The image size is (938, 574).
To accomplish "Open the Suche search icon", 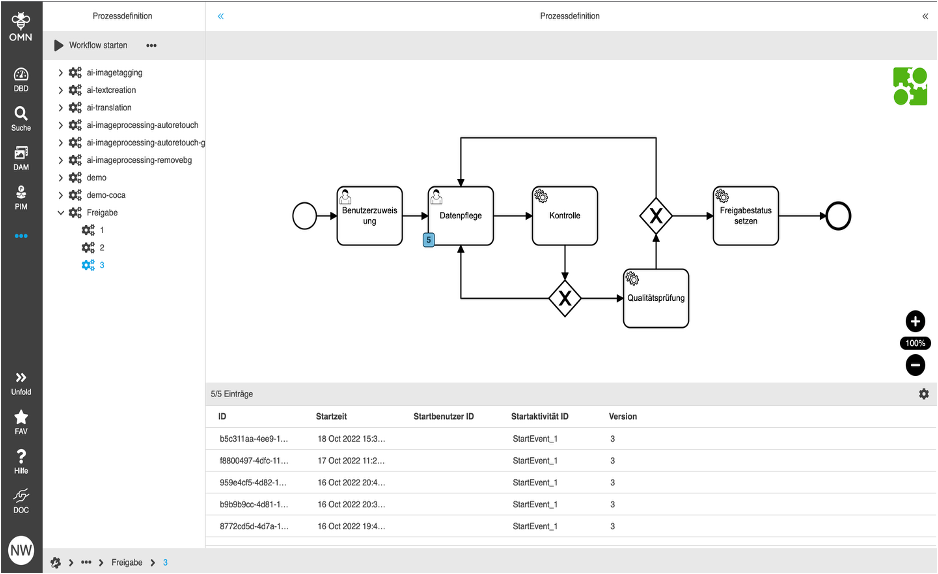I will click(21, 118).
